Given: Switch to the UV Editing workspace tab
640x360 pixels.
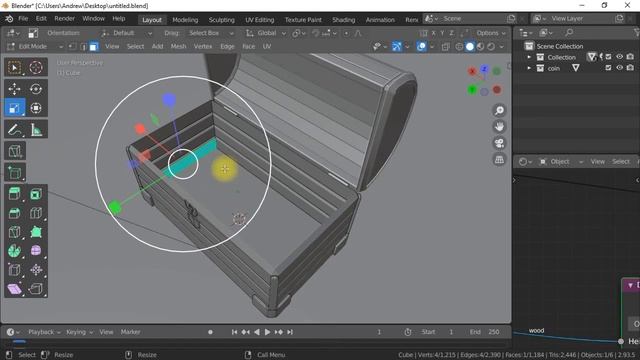Looking at the screenshot, I should 260,20.
